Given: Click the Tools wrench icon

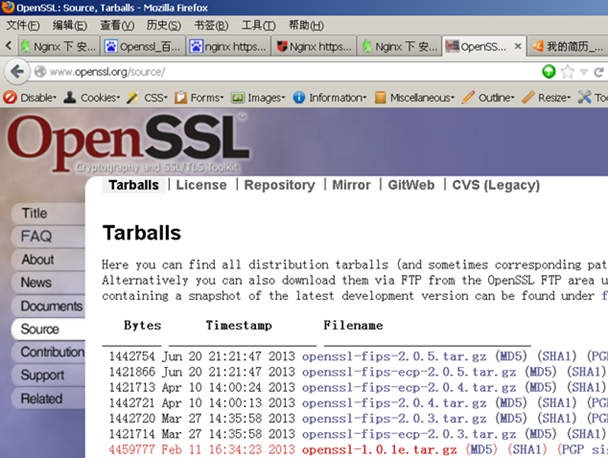Looking at the screenshot, I should point(585,97).
